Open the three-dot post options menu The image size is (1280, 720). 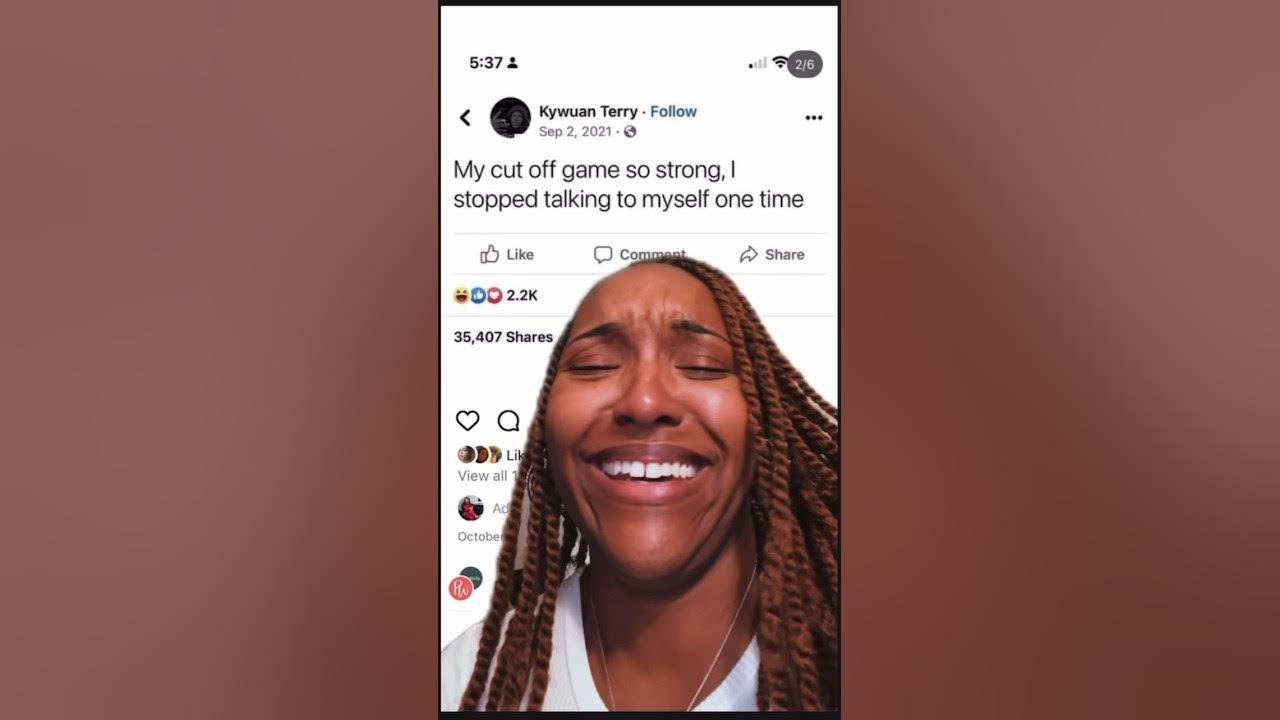(x=814, y=118)
